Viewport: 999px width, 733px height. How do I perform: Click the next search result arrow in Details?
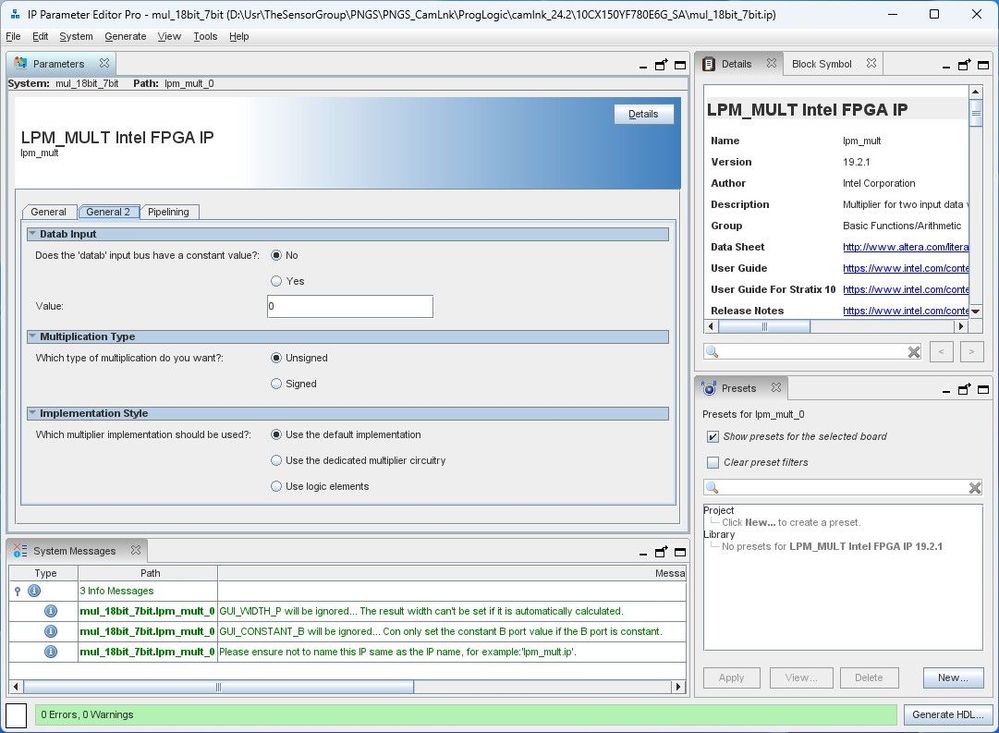tap(972, 351)
